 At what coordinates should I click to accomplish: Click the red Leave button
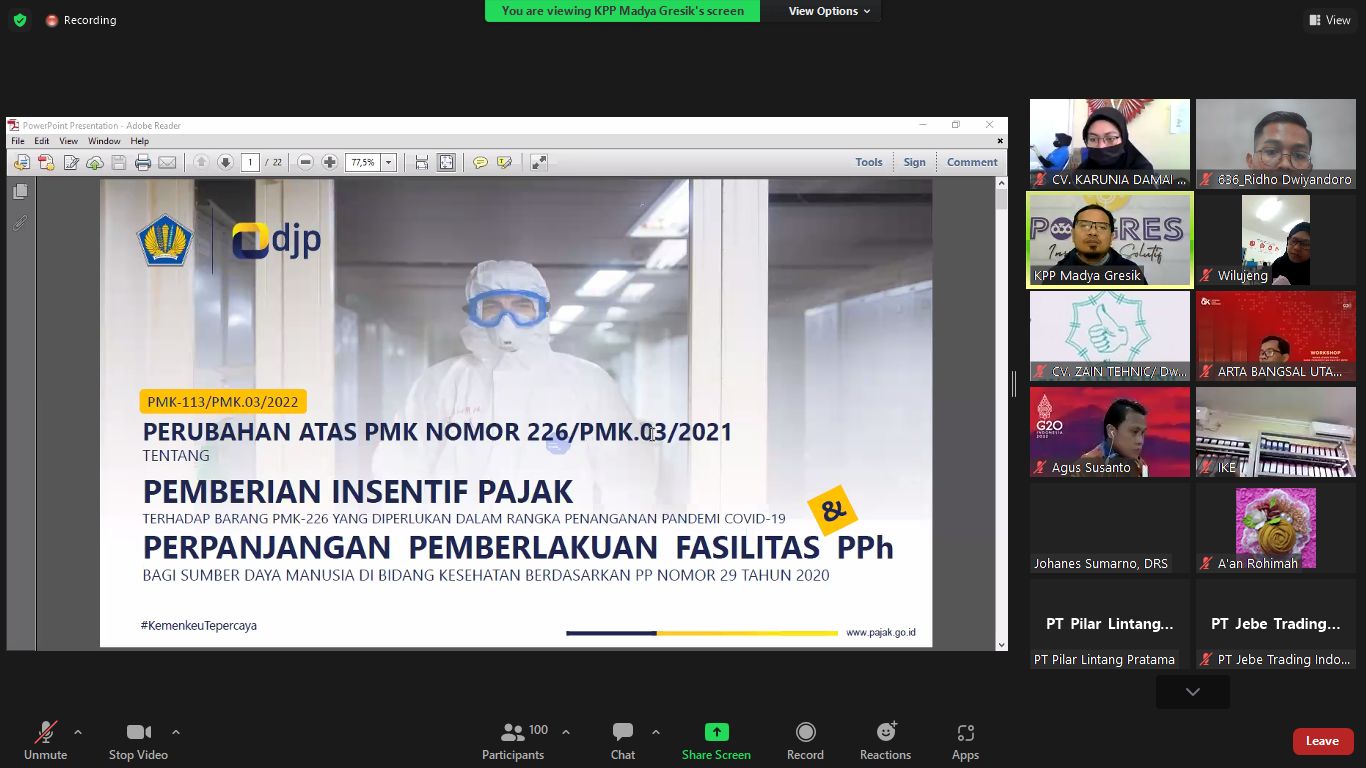pos(1322,741)
